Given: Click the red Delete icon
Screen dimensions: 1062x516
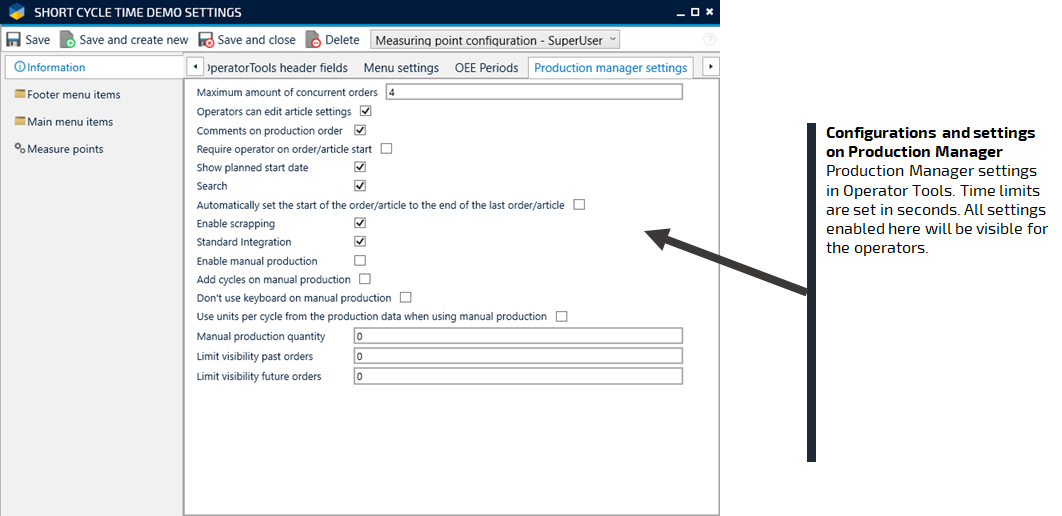Looking at the screenshot, I should point(313,40).
